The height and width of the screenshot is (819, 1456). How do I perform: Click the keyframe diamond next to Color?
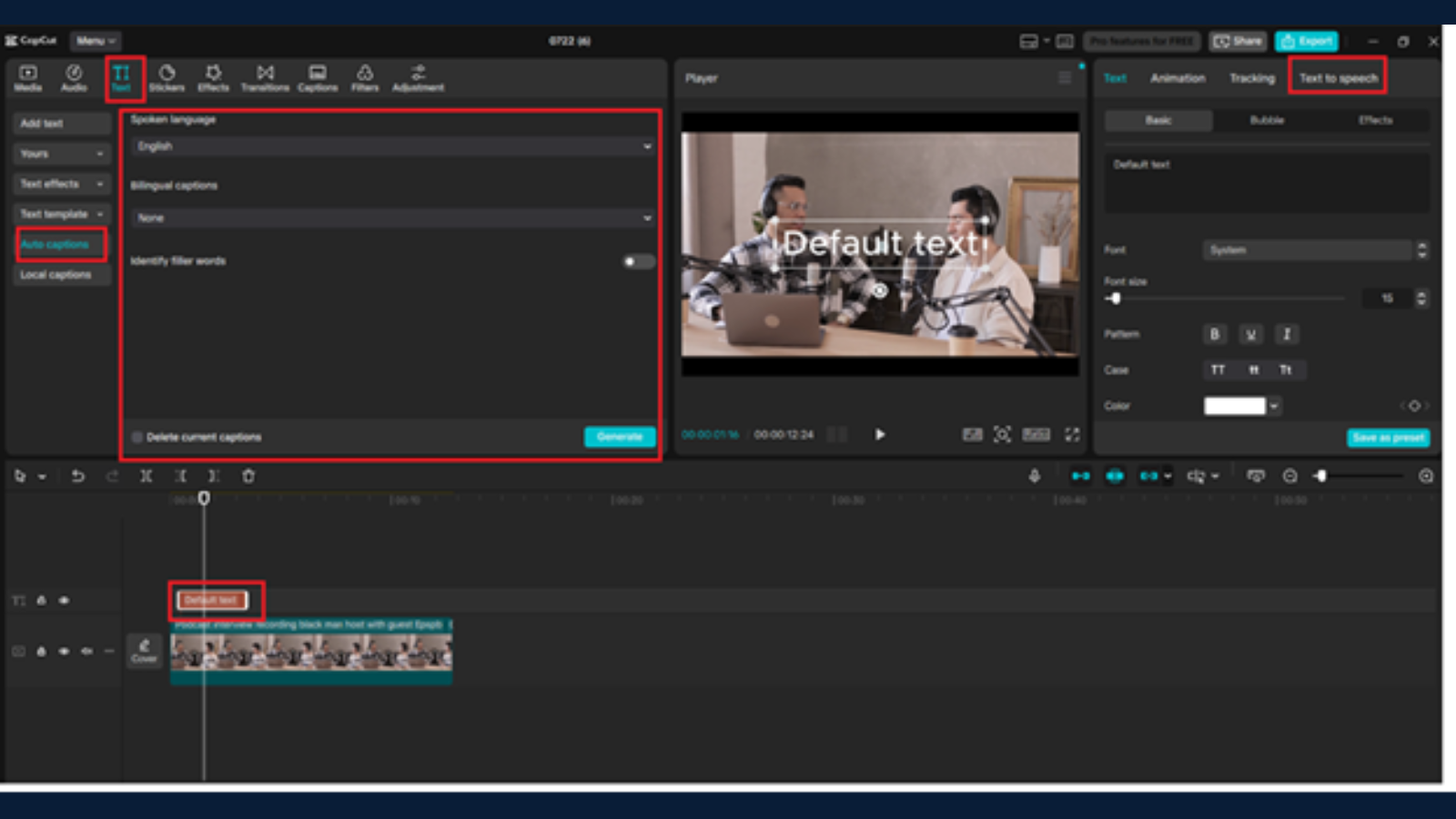click(x=1414, y=406)
